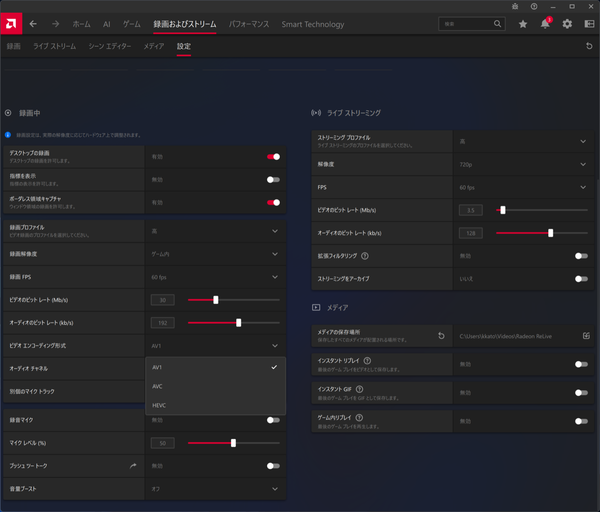This screenshot has width=600, height=512.
Task: Toggle the デスクトップの録画 switch off
Action: click(273, 157)
